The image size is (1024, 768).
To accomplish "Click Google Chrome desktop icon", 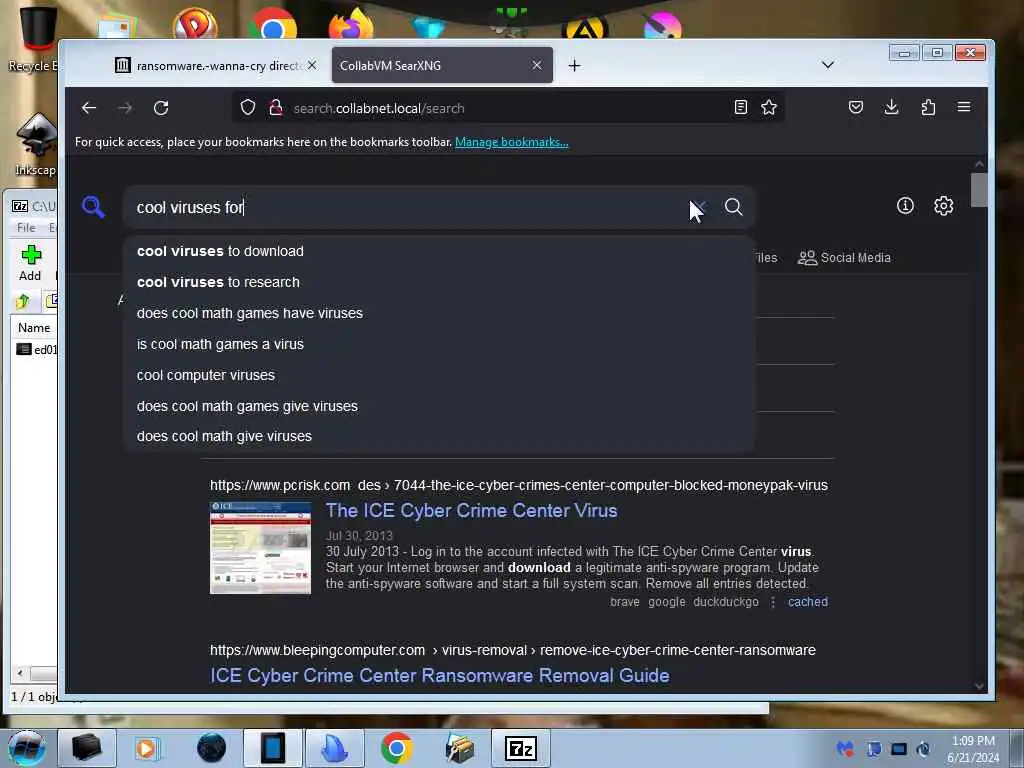I will 273,26.
